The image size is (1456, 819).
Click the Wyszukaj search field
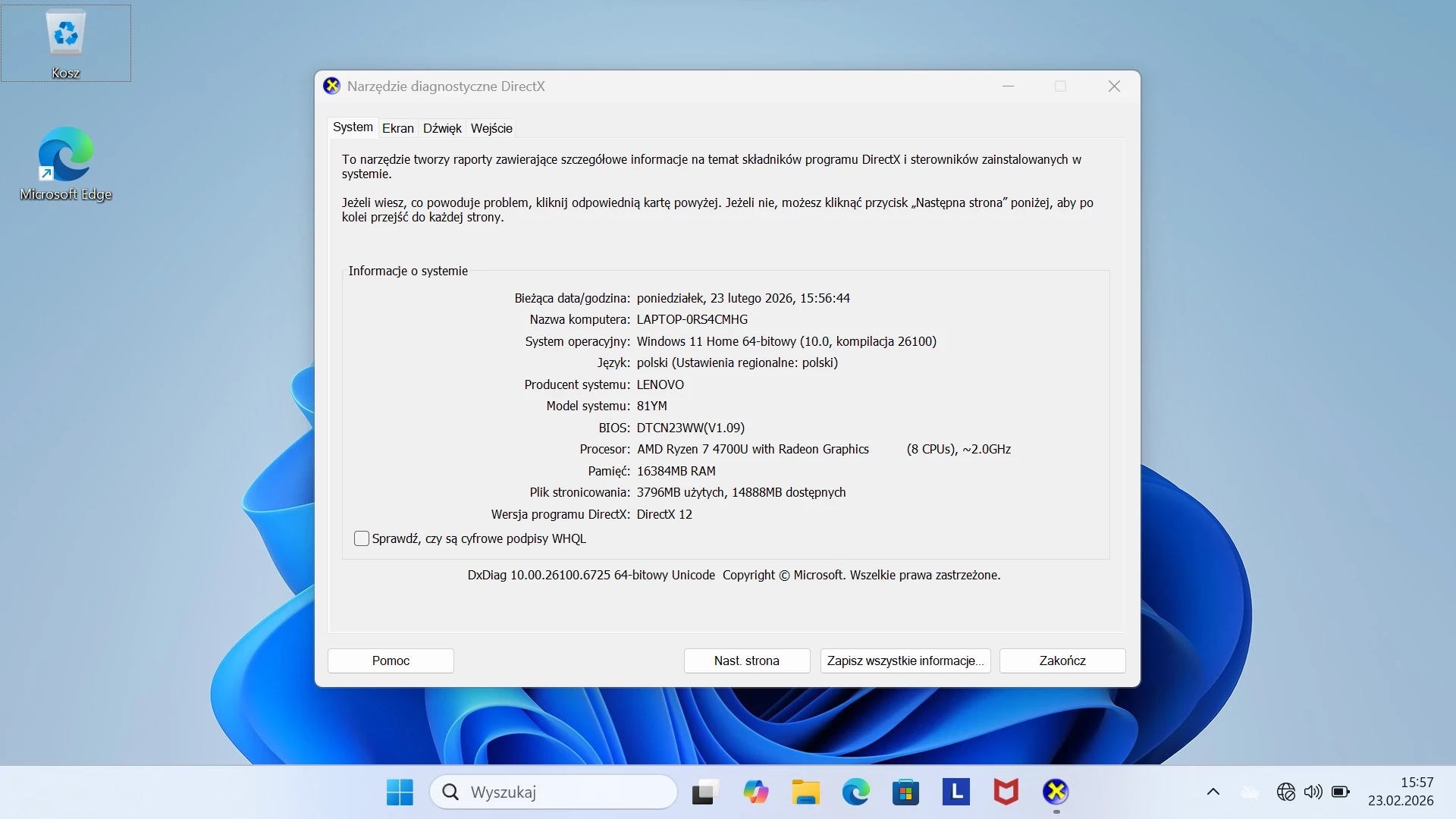(554, 792)
